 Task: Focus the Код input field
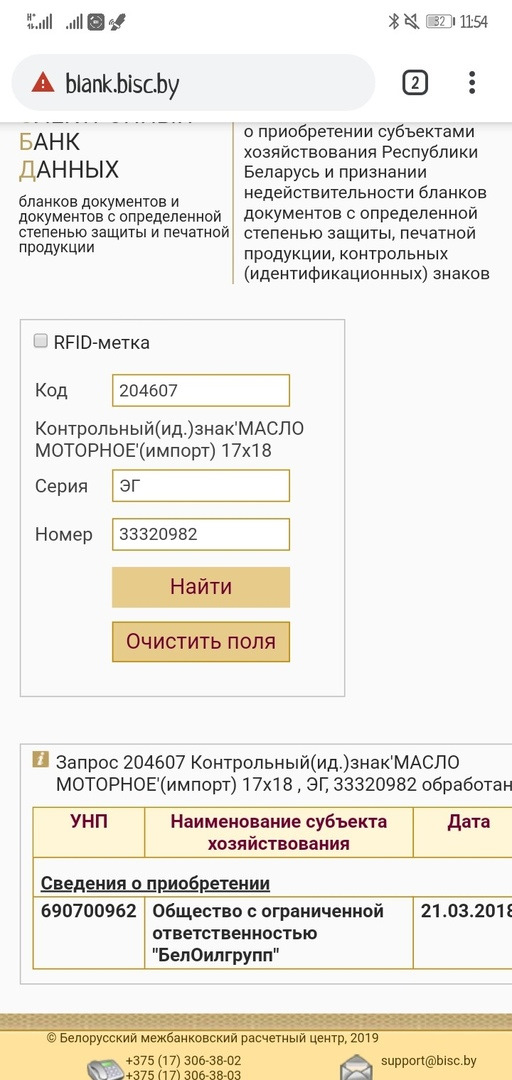[x=201, y=391]
